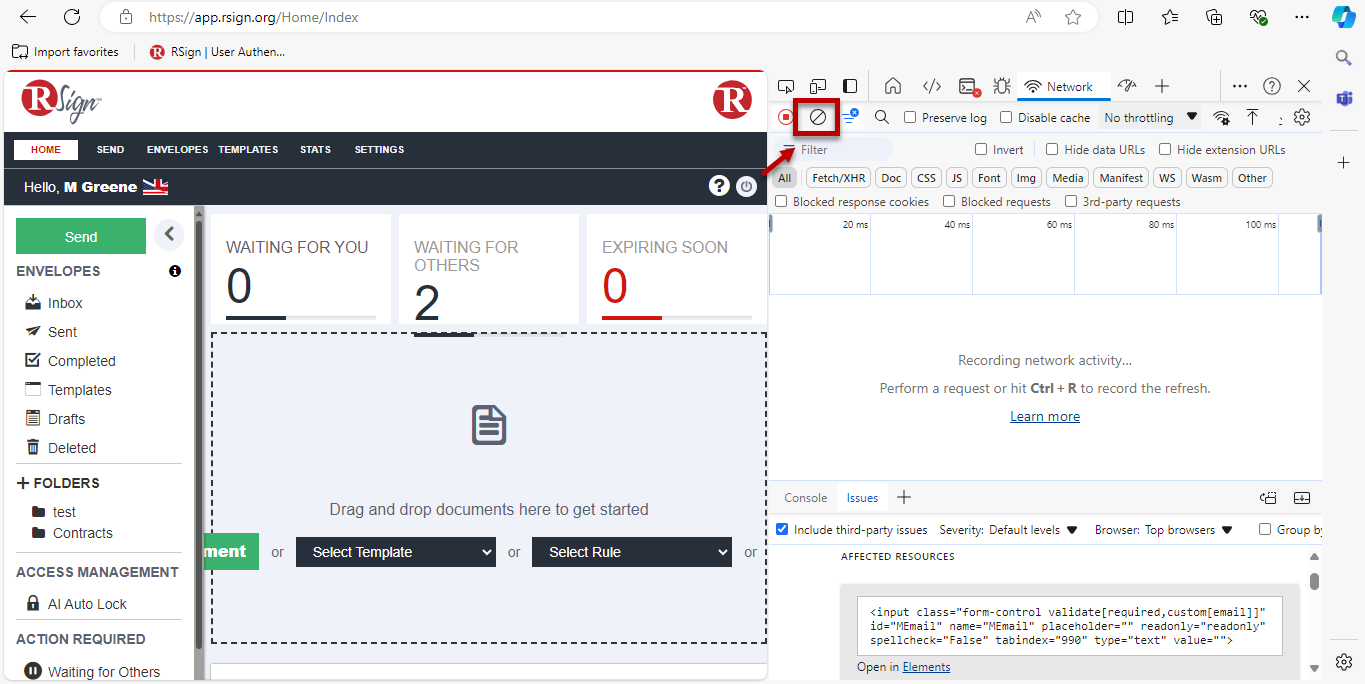Click Envelopes info icon
This screenshot has width=1365, height=684.
tap(175, 271)
